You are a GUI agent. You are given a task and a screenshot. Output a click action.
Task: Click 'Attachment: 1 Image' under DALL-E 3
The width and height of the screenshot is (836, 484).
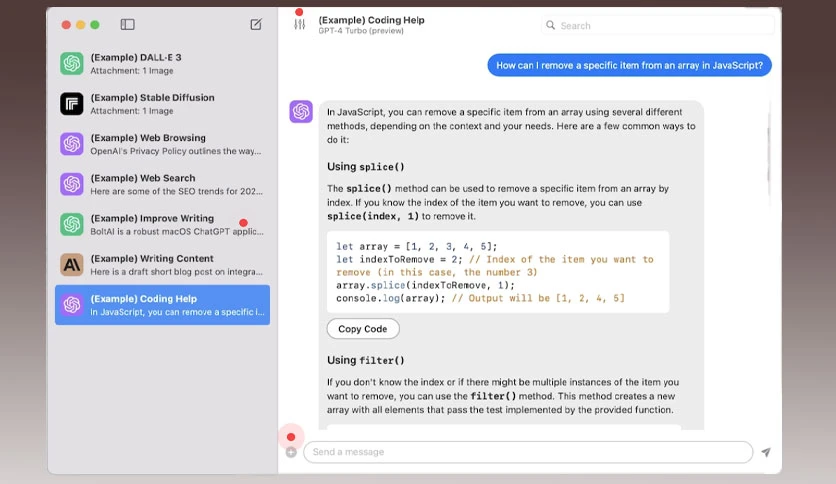(x=132, y=70)
